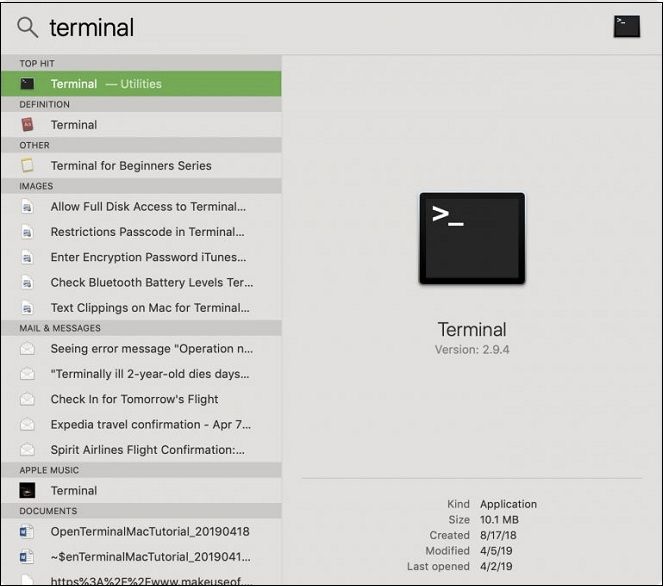Viewport: 665px width, 587px height.
Task: Click the image file icon for Allow Full Disk Access
Action: (x=27, y=207)
